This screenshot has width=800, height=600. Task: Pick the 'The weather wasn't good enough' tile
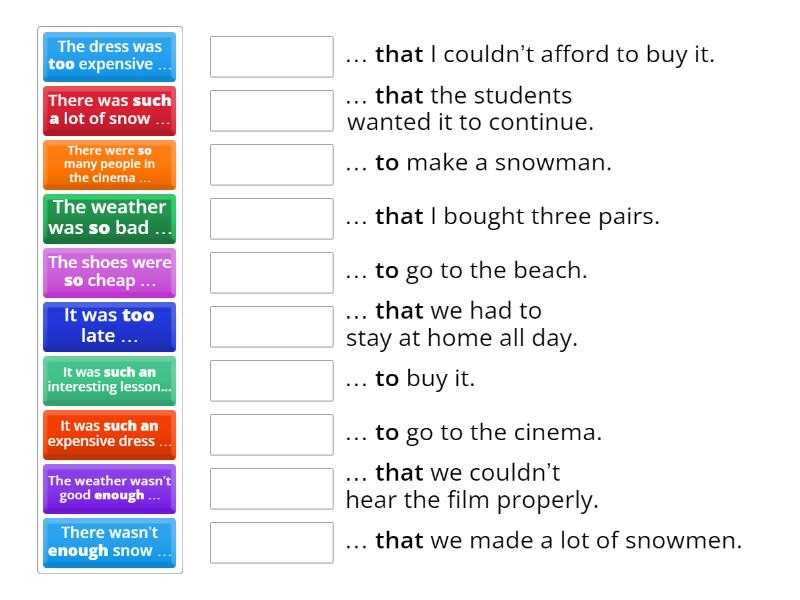pyautogui.click(x=110, y=488)
